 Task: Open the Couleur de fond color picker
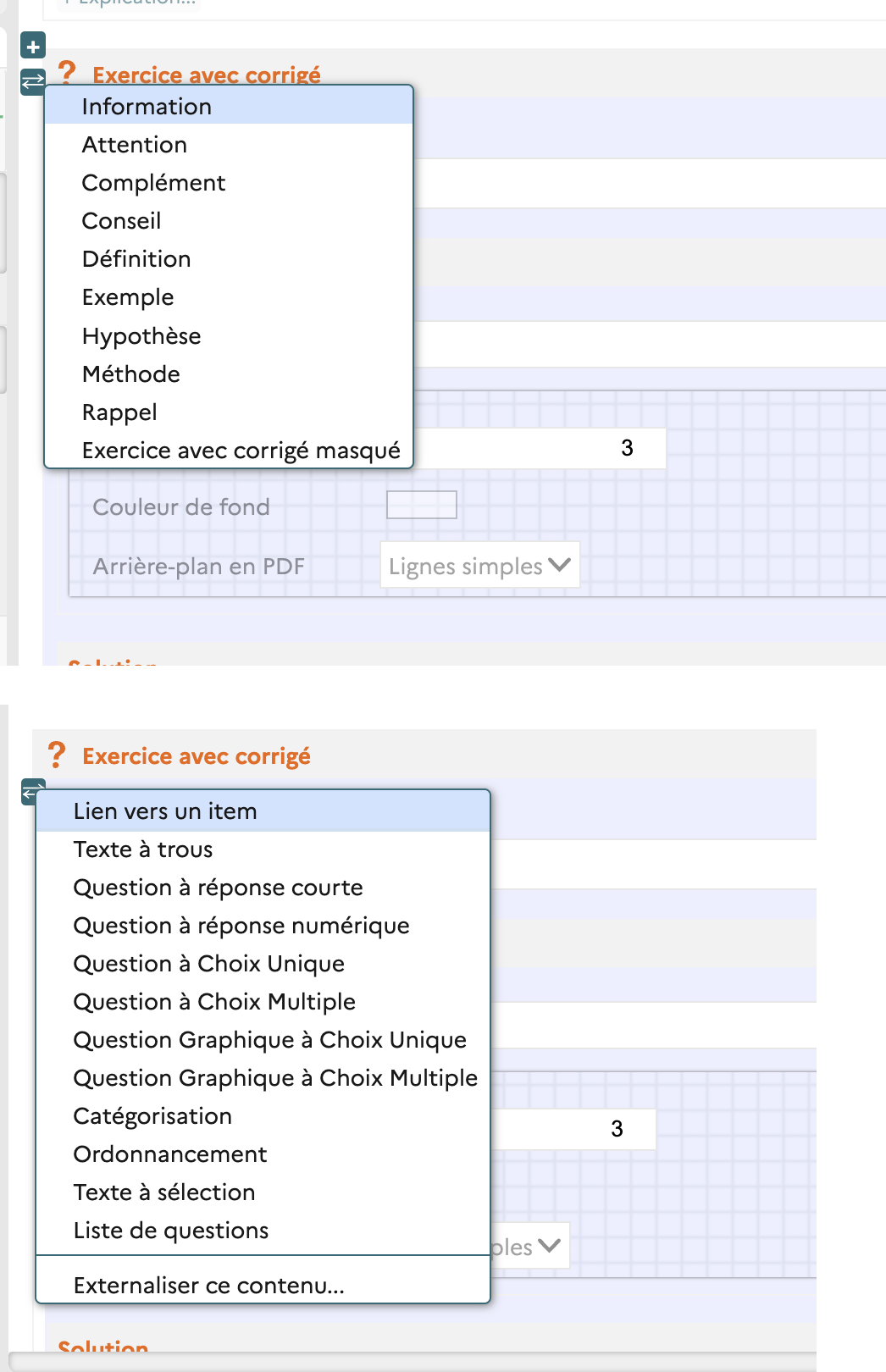(x=421, y=505)
